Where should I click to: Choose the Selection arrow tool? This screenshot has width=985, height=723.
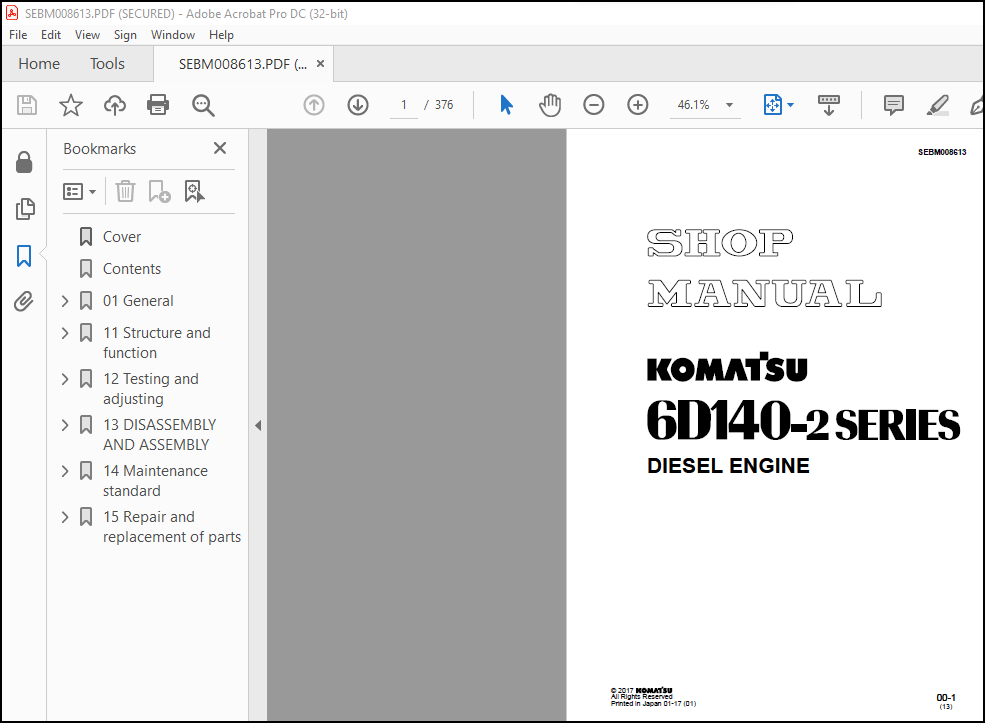tap(506, 105)
